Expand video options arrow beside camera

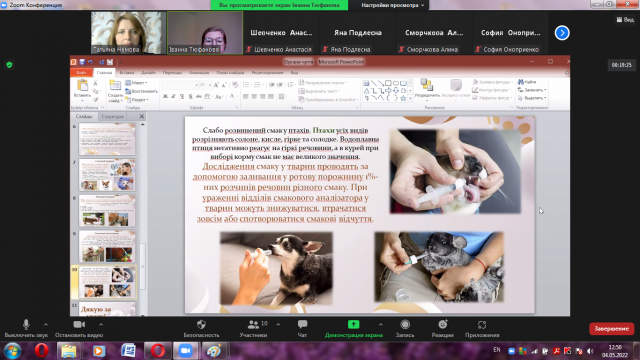click(101, 324)
